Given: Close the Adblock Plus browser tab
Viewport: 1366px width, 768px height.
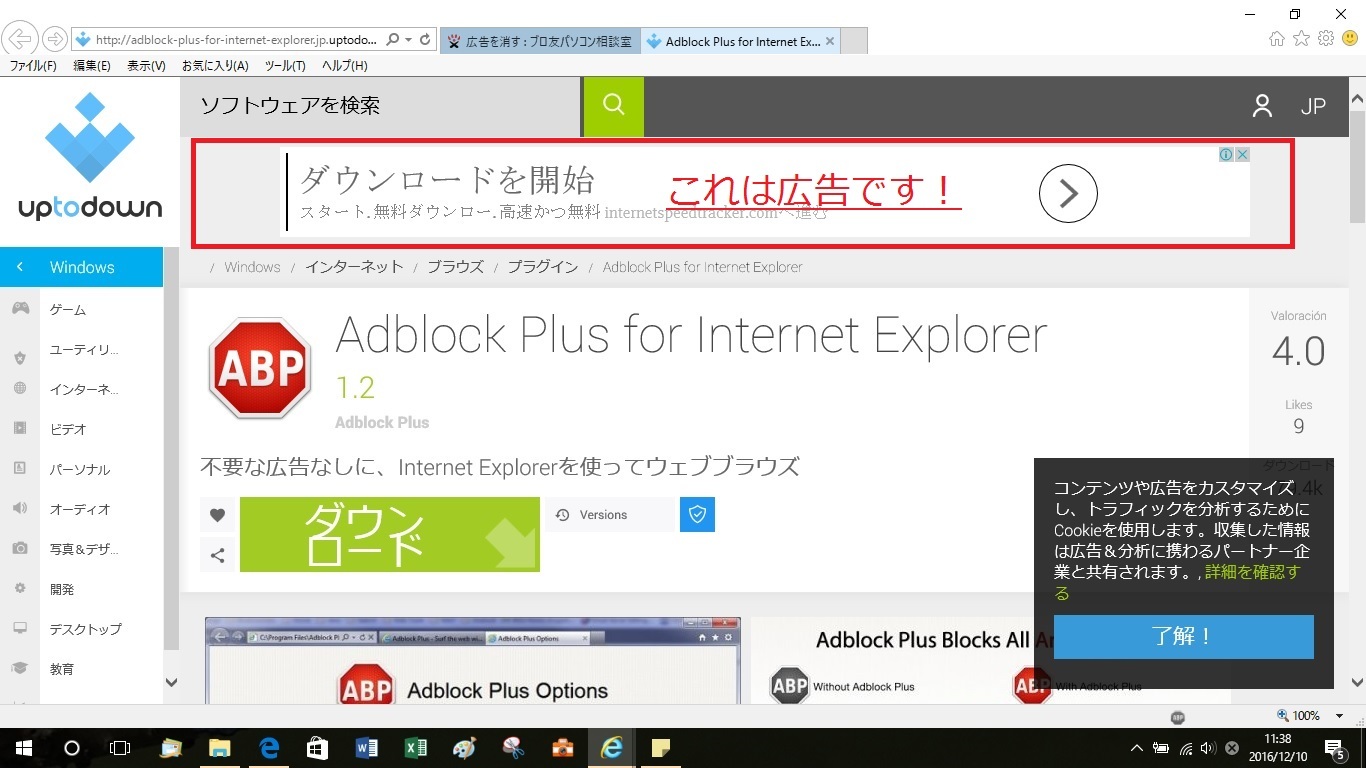Looking at the screenshot, I should 830,42.
